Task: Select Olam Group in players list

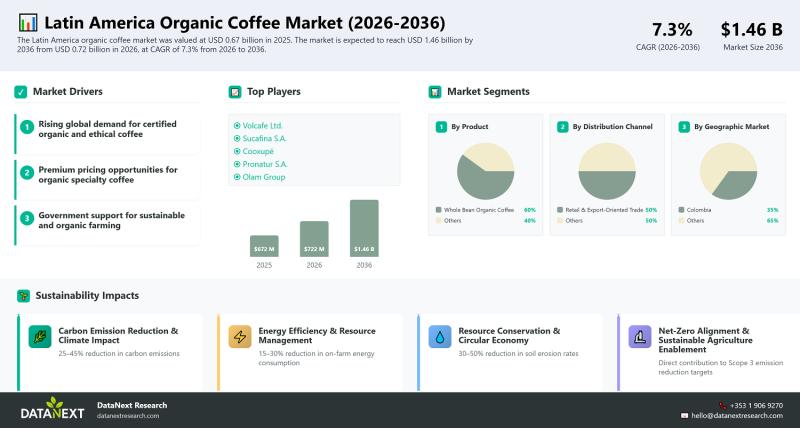Action: [x=261, y=177]
